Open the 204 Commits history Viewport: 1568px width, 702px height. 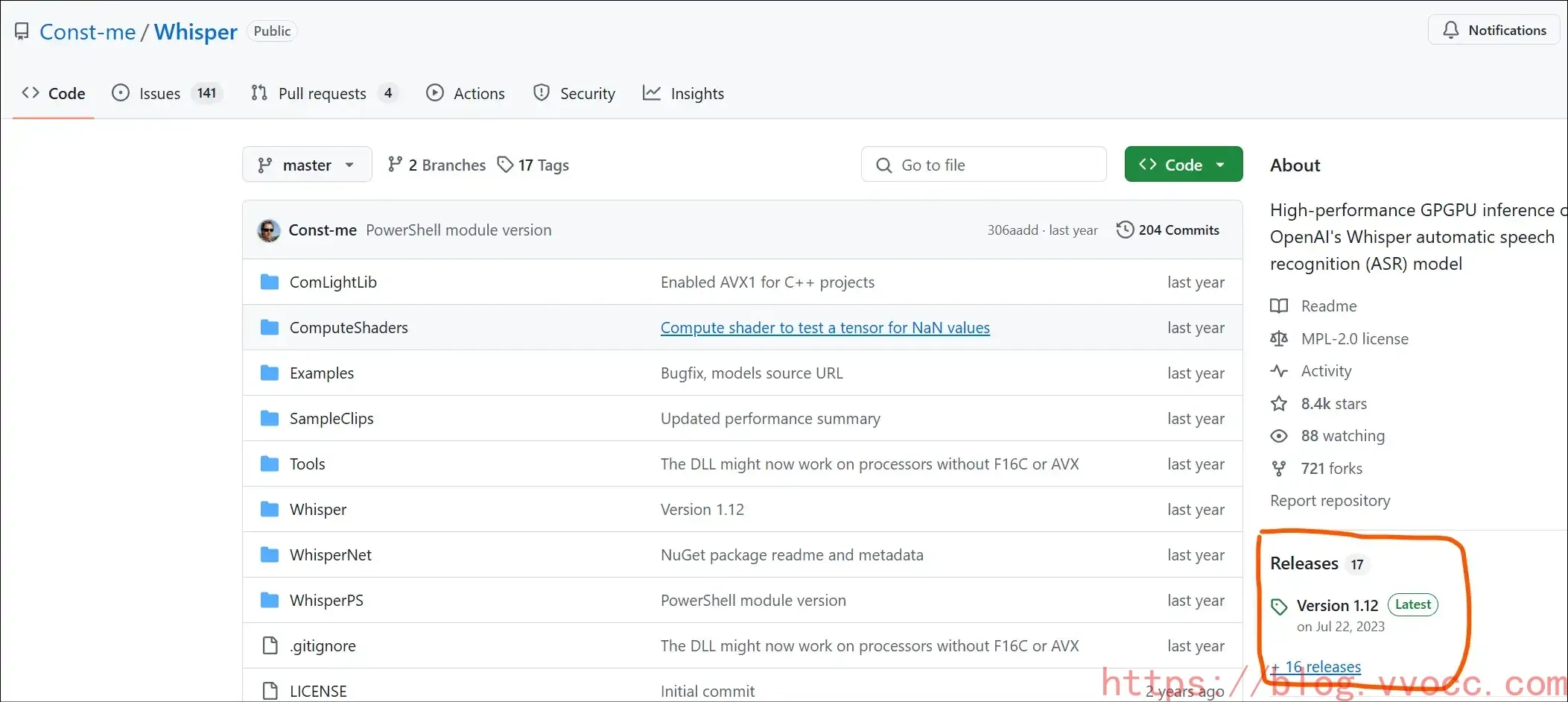click(1168, 230)
